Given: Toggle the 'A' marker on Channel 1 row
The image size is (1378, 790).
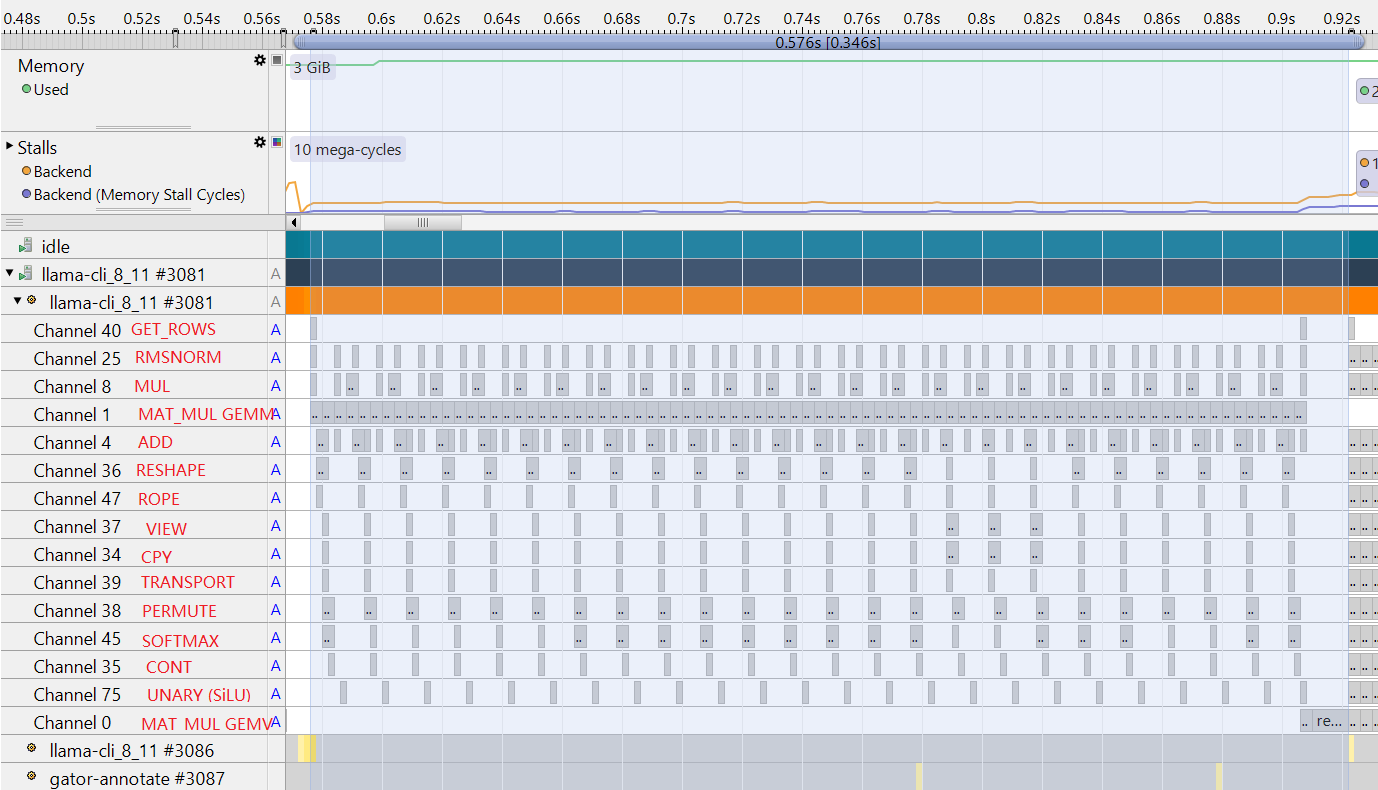Looking at the screenshot, I should point(276,414).
